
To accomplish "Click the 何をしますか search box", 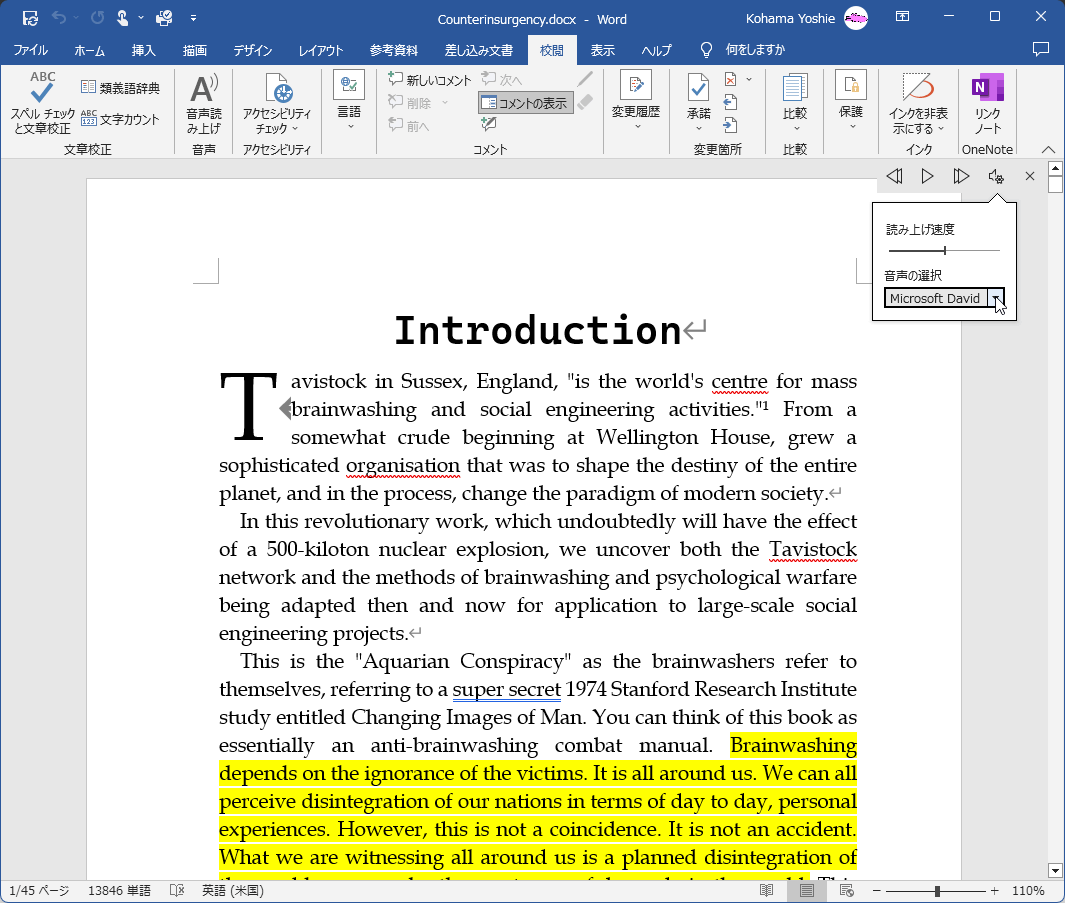I will click(755, 50).
